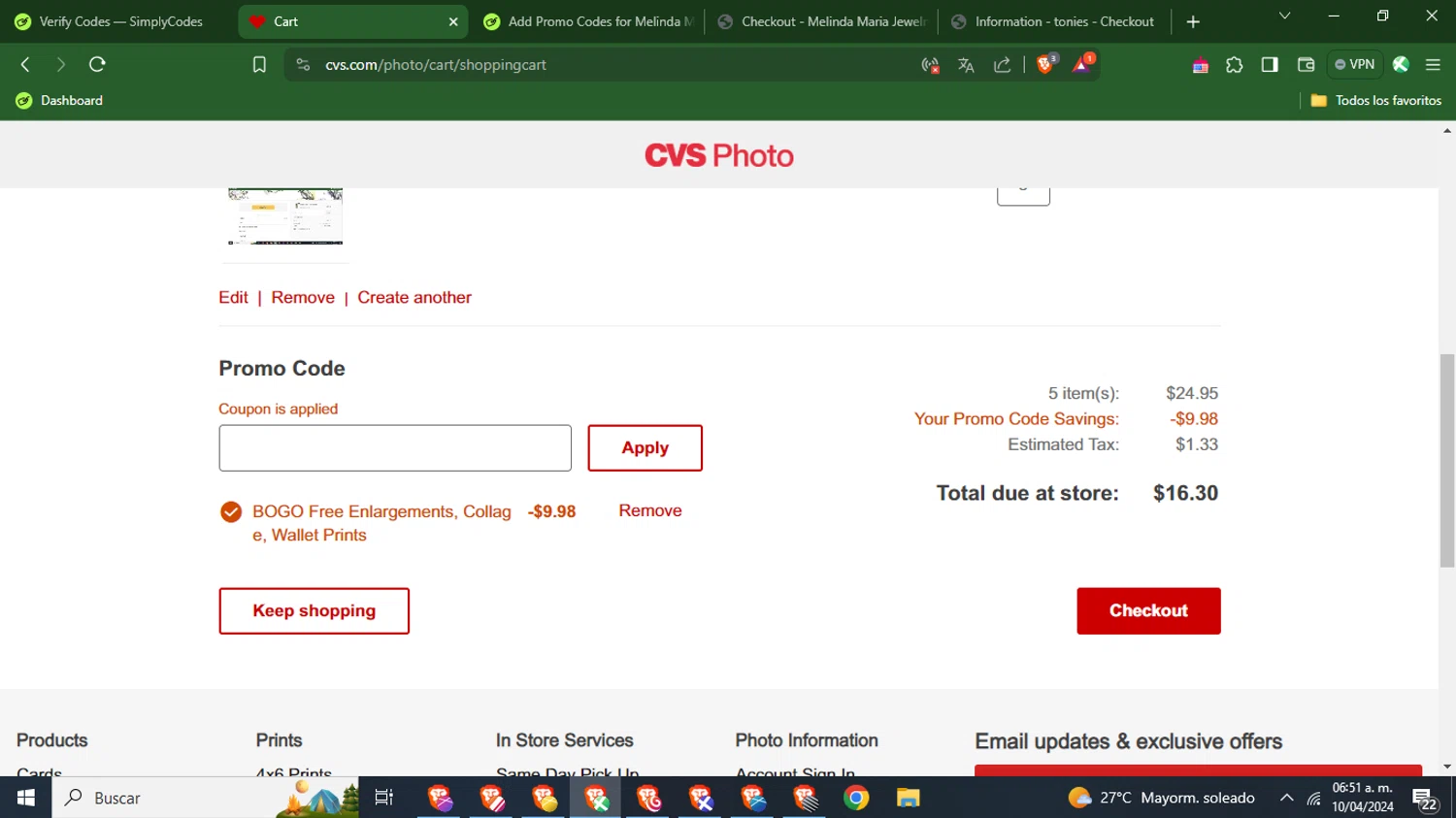Remove the cart item via Remove link
This screenshot has width=1456, height=818.
pos(303,298)
